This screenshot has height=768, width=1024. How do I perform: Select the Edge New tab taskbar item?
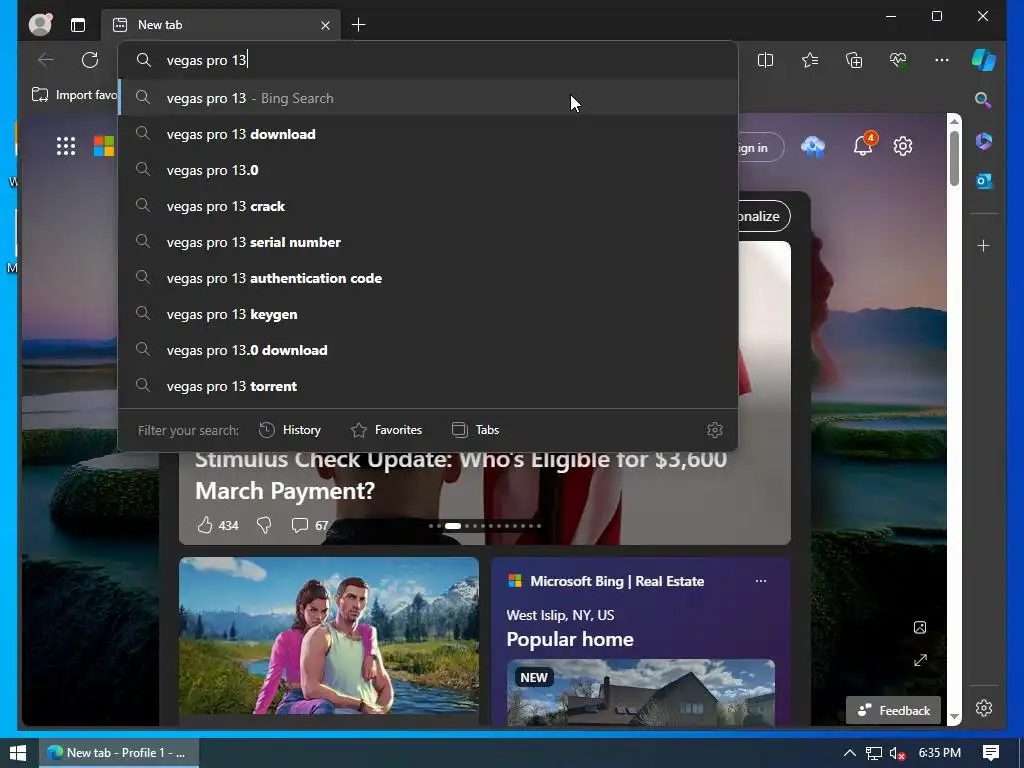pyautogui.click(x=119, y=753)
